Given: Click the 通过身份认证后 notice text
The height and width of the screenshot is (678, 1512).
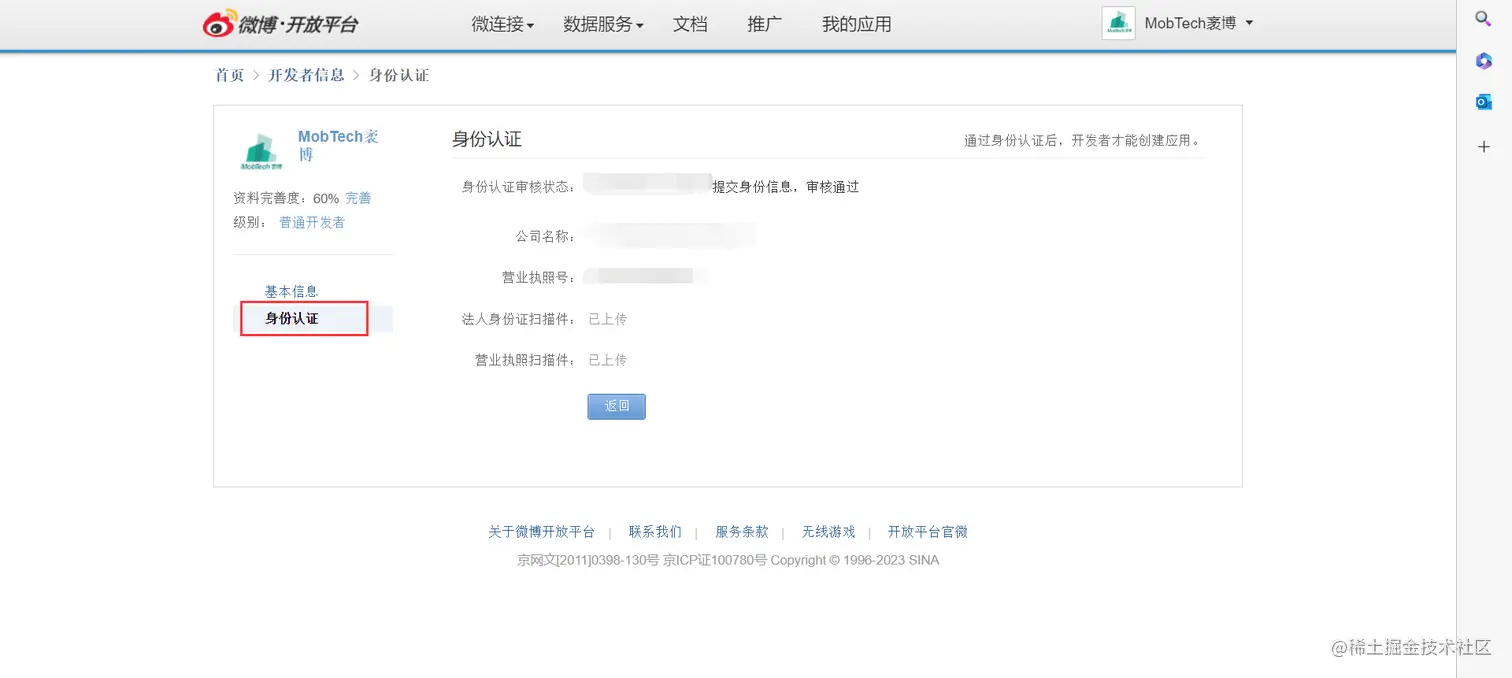Looking at the screenshot, I should 1082,141.
